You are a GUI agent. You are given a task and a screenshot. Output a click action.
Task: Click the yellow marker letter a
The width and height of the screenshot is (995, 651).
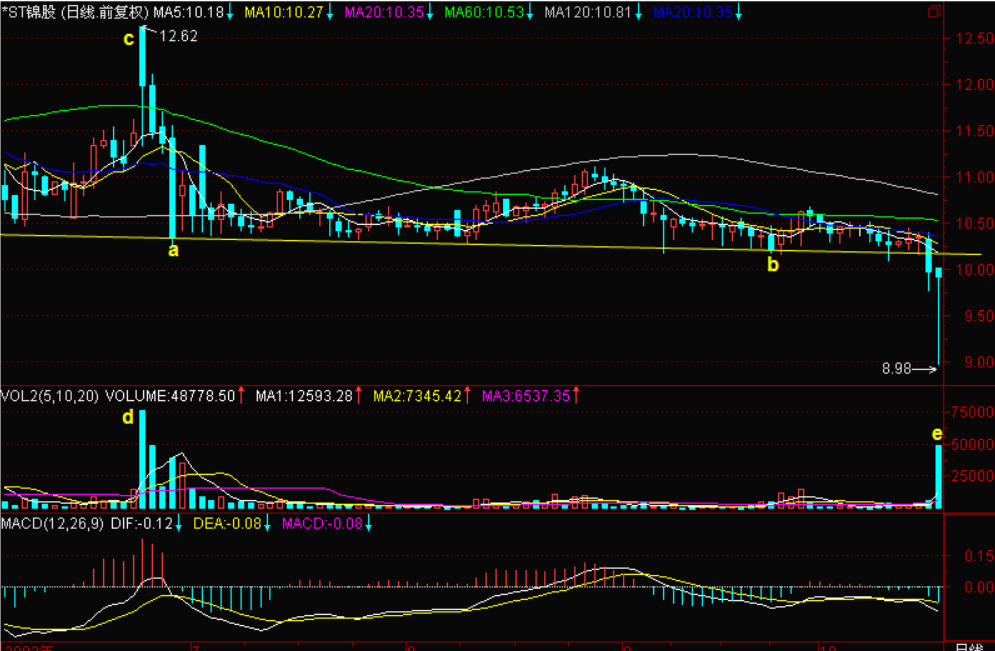[173, 250]
